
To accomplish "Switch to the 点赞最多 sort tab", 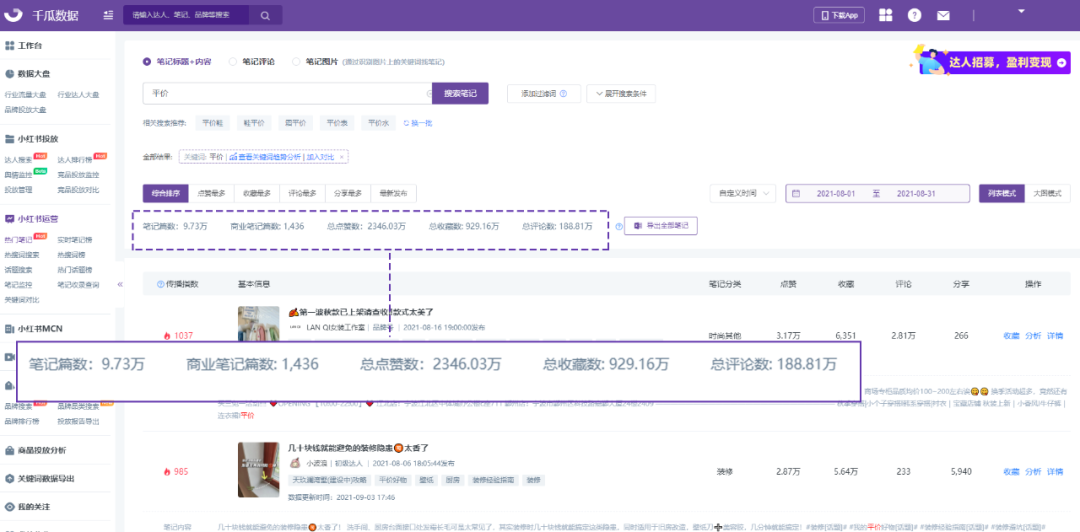I will coord(211,193).
